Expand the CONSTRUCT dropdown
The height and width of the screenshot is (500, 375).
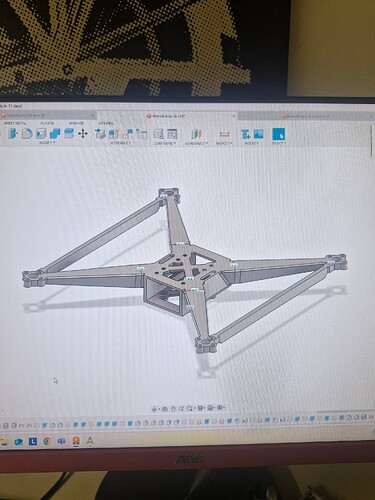pos(197,143)
